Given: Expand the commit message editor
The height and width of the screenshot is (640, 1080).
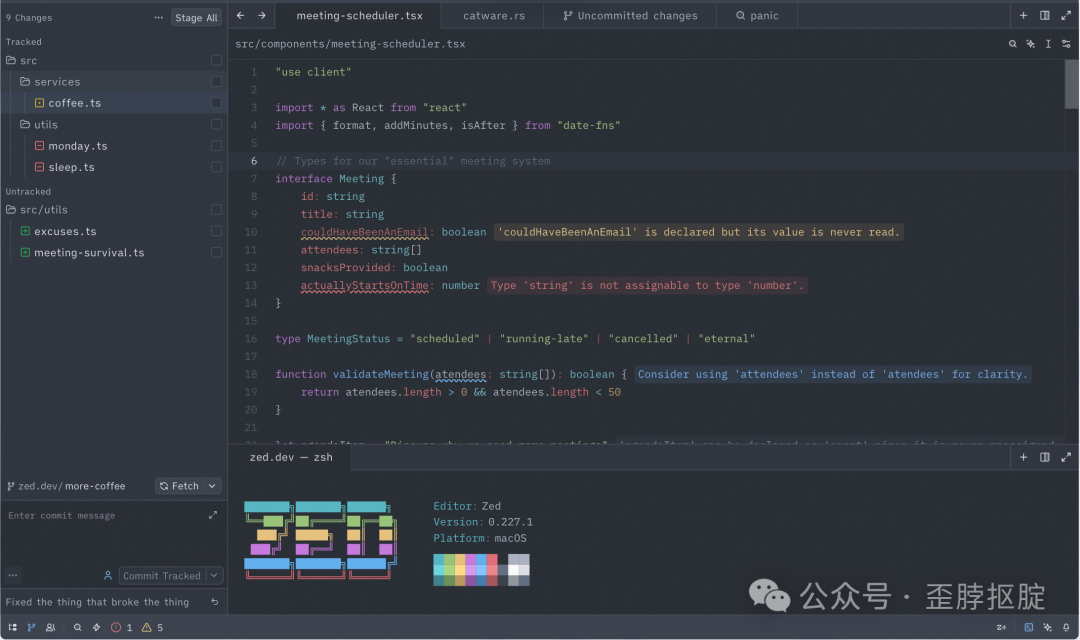Looking at the screenshot, I should pyautogui.click(x=212, y=515).
